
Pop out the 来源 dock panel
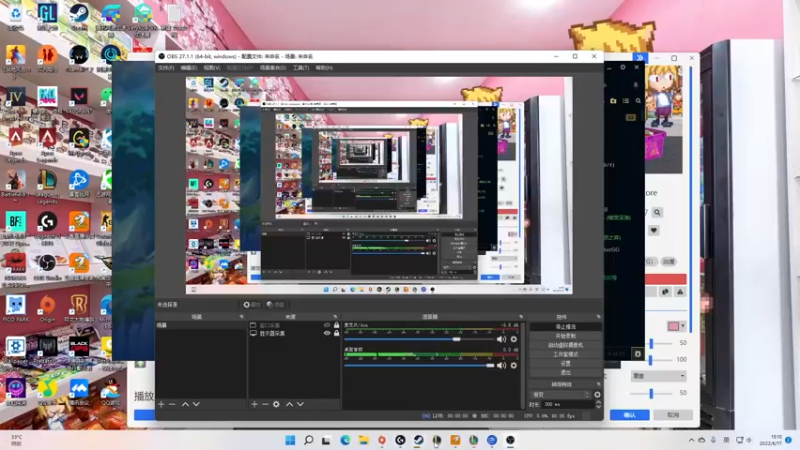(335, 317)
